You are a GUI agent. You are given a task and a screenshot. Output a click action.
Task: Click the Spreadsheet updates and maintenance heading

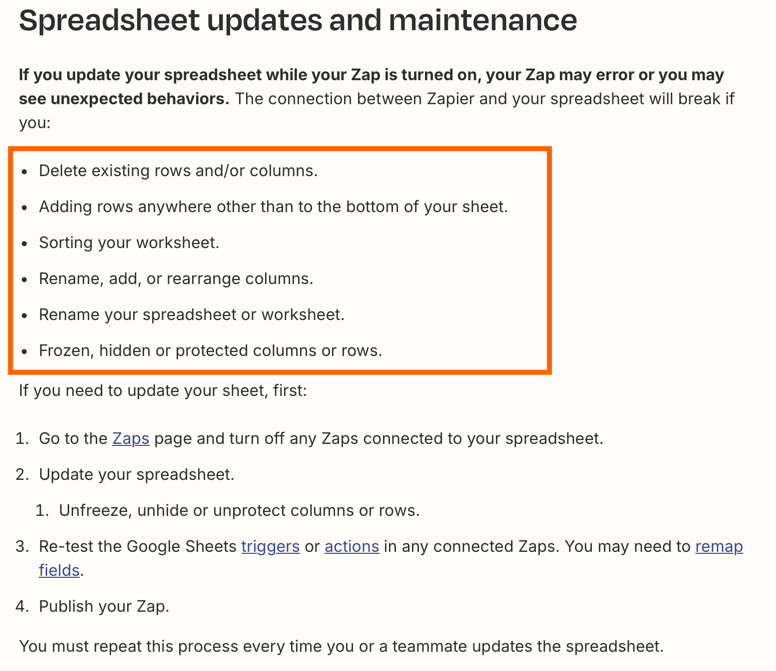298,21
